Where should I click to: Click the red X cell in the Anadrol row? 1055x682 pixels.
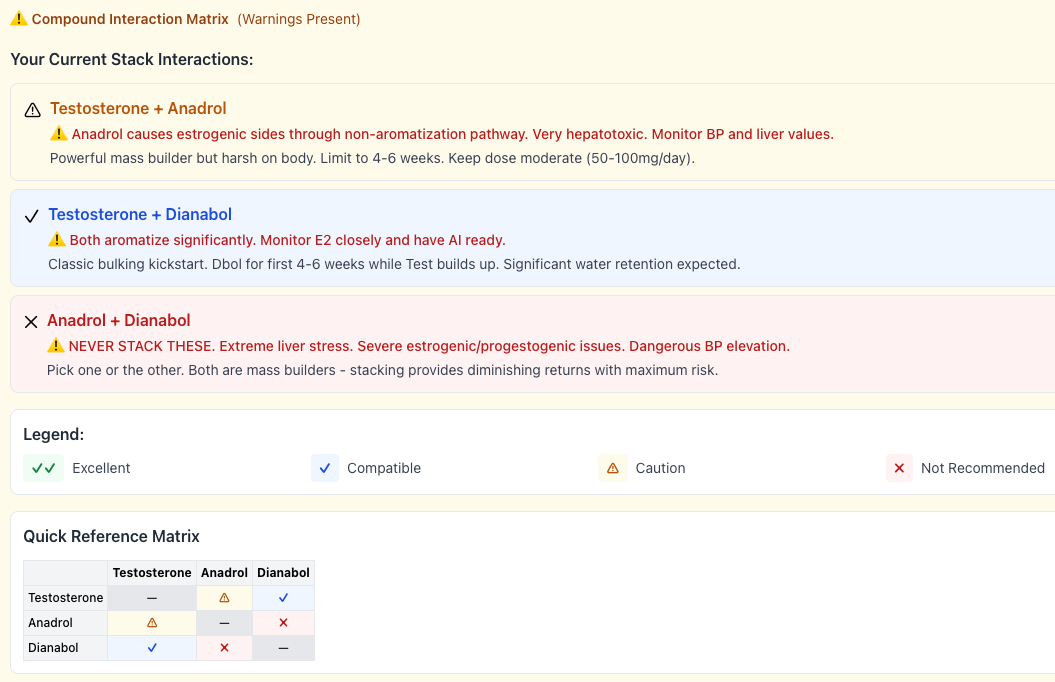point(283,622)
